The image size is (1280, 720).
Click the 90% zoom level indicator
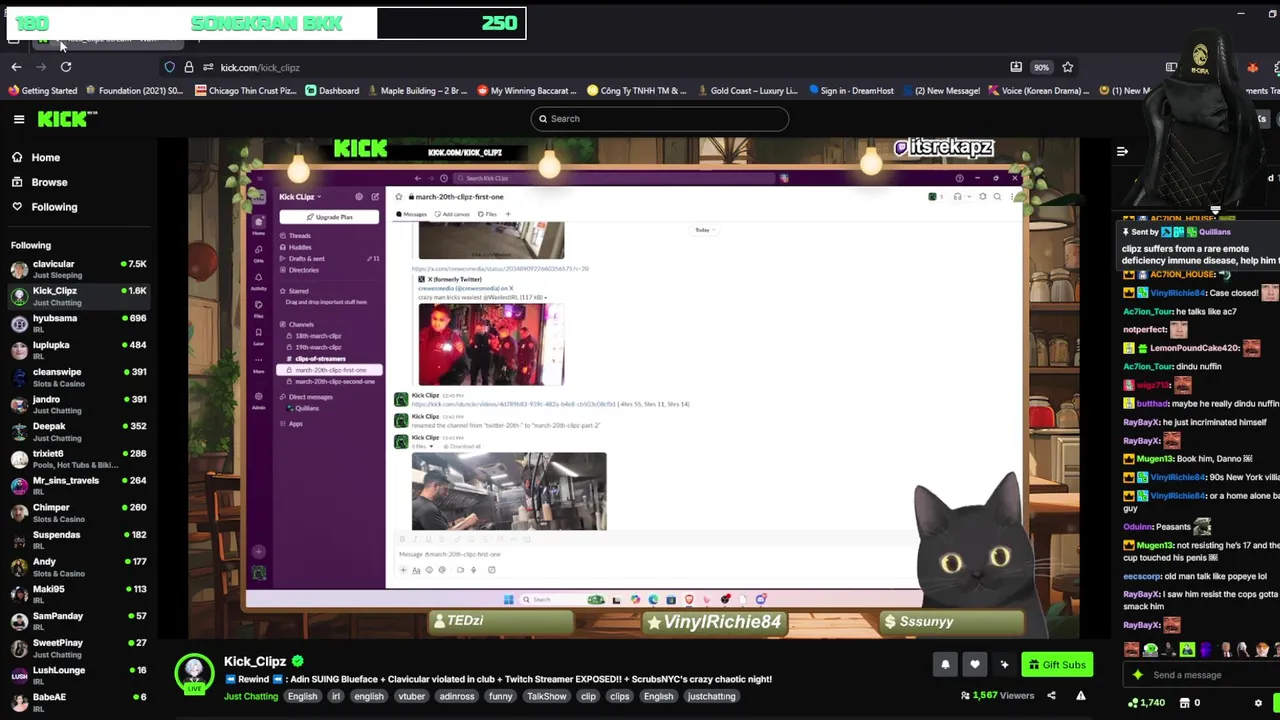point(1042,67)
